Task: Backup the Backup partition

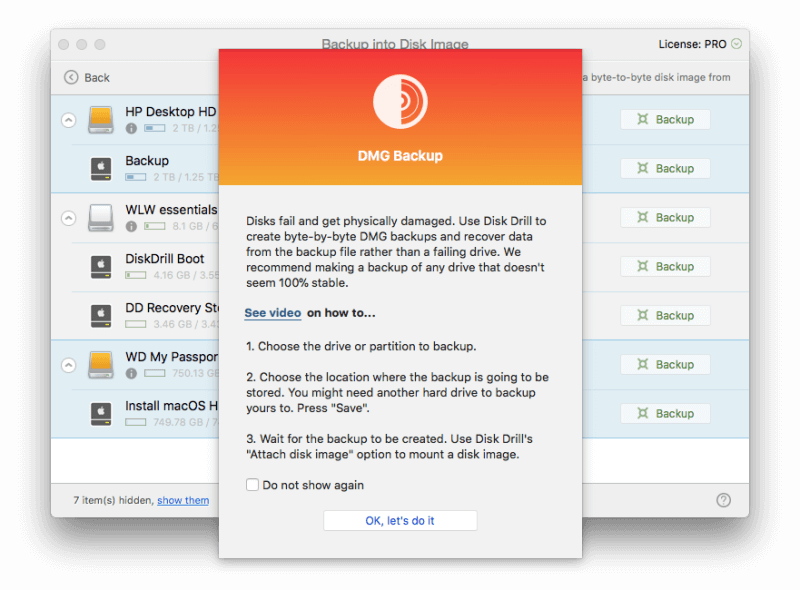Action: click(665, 168)
